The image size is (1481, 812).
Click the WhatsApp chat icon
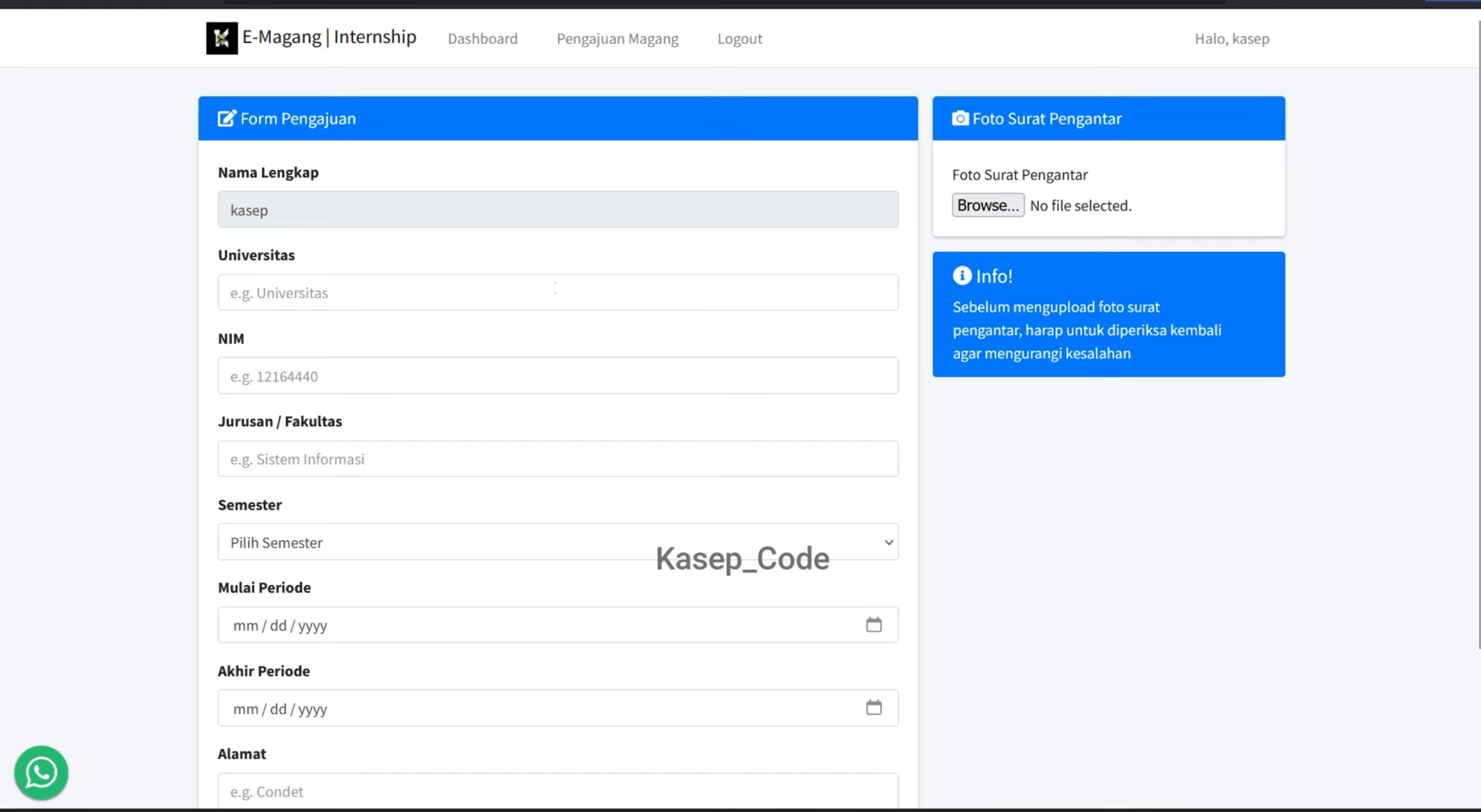(x=41, y=772)
